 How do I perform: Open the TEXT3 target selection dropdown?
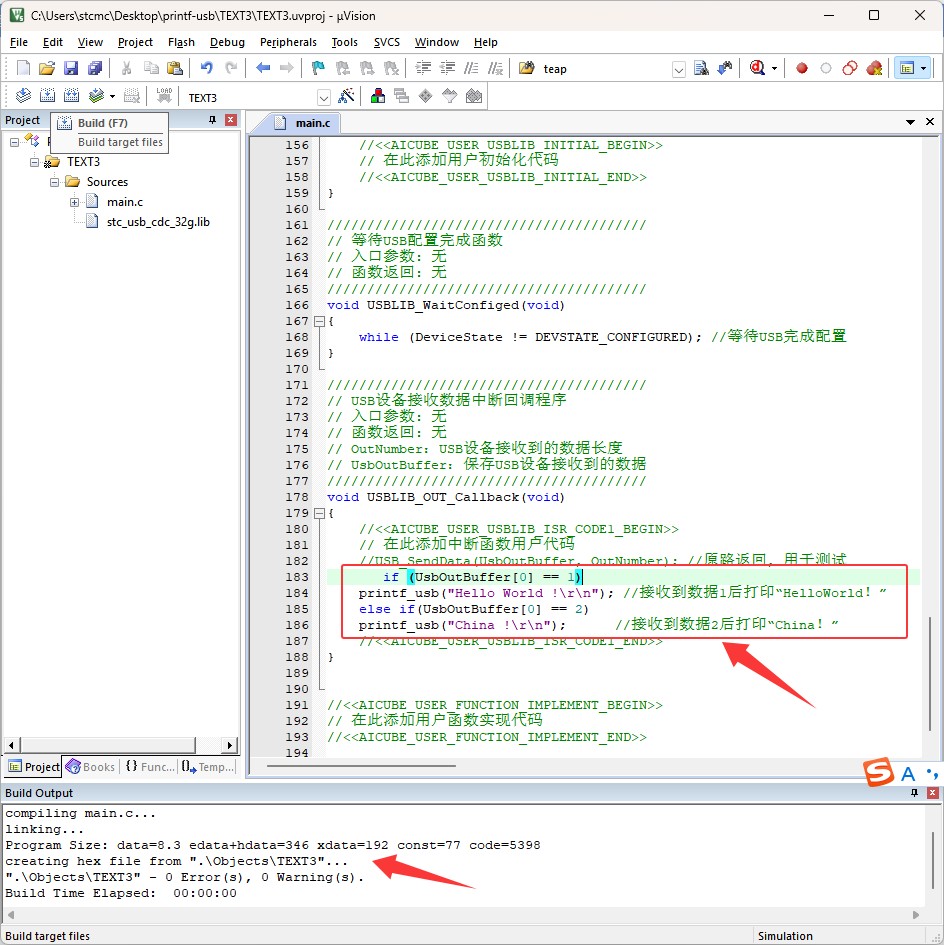(324, 98)
